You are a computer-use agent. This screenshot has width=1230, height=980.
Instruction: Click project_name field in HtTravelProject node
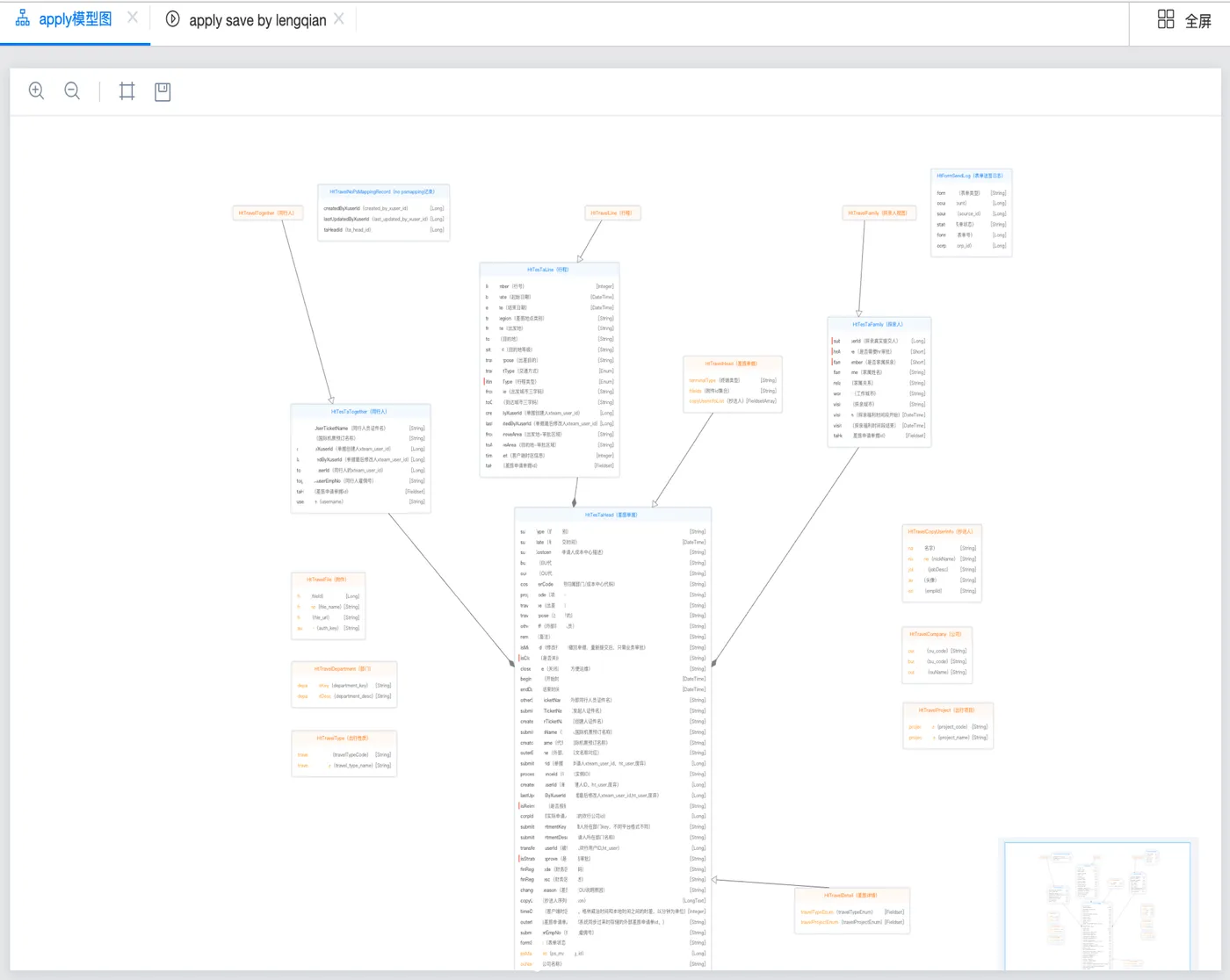(948, 737)
